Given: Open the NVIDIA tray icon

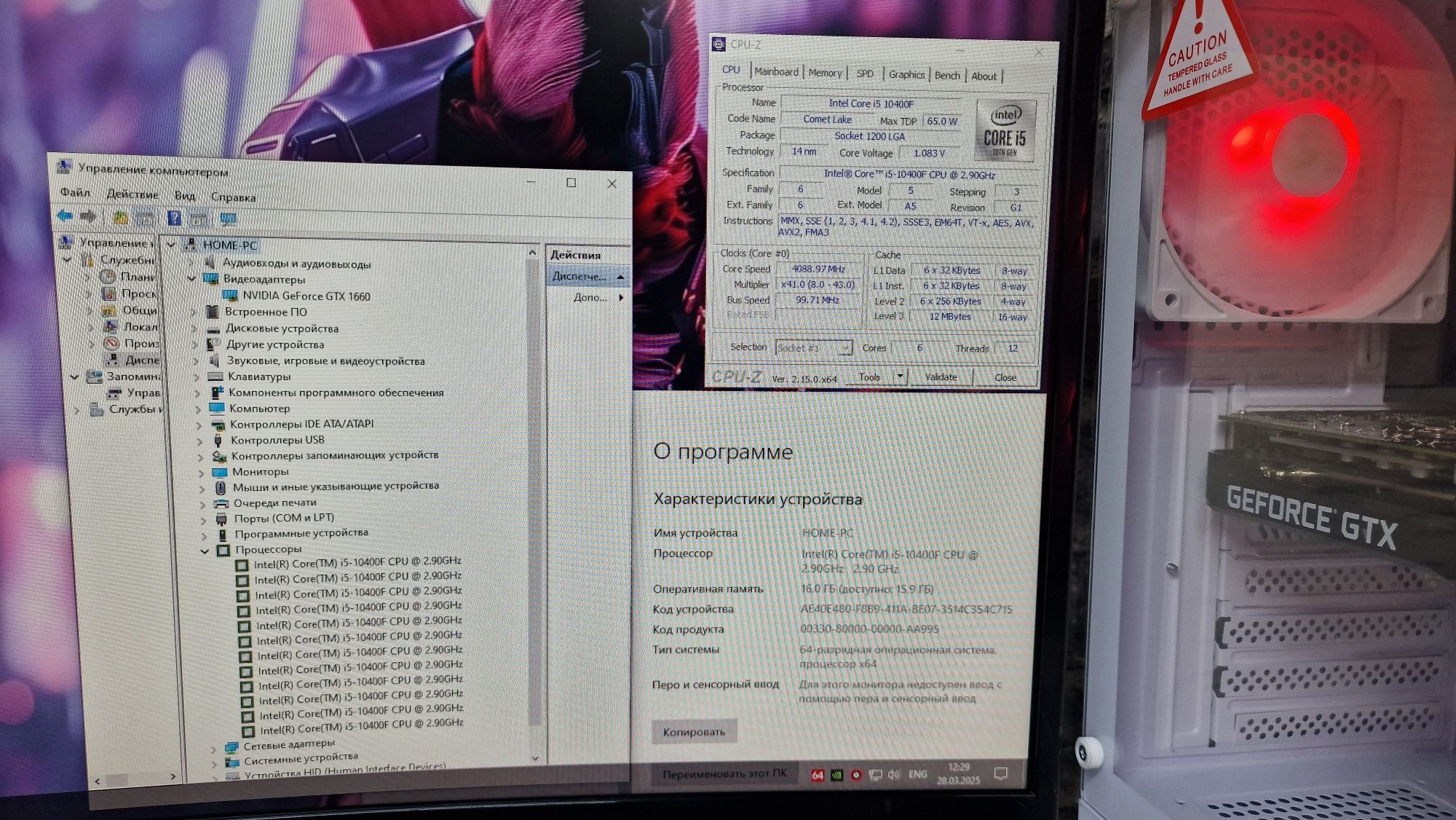Looking at the screenshot, I should (836, 776).
